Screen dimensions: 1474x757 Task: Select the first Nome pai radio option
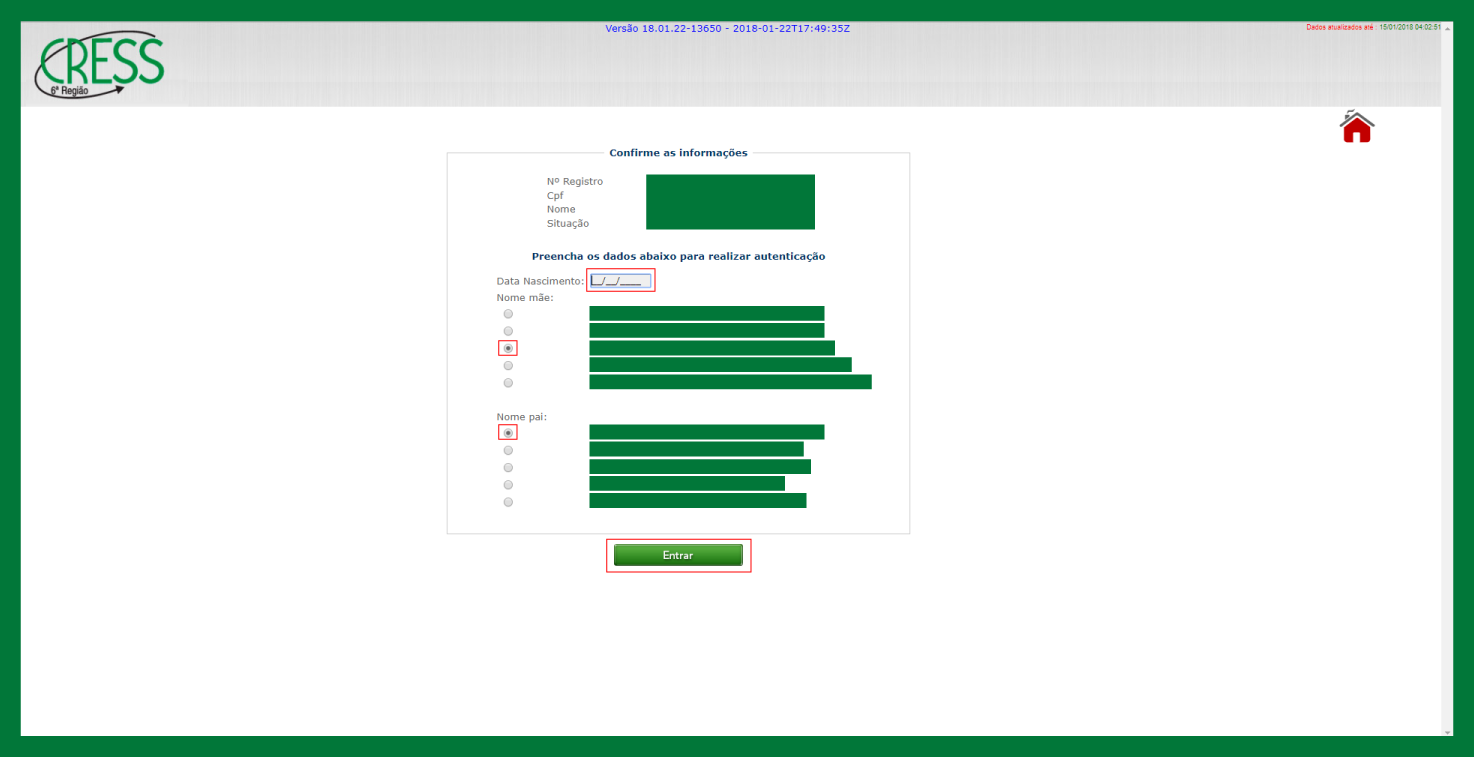[x=508, y=433]
